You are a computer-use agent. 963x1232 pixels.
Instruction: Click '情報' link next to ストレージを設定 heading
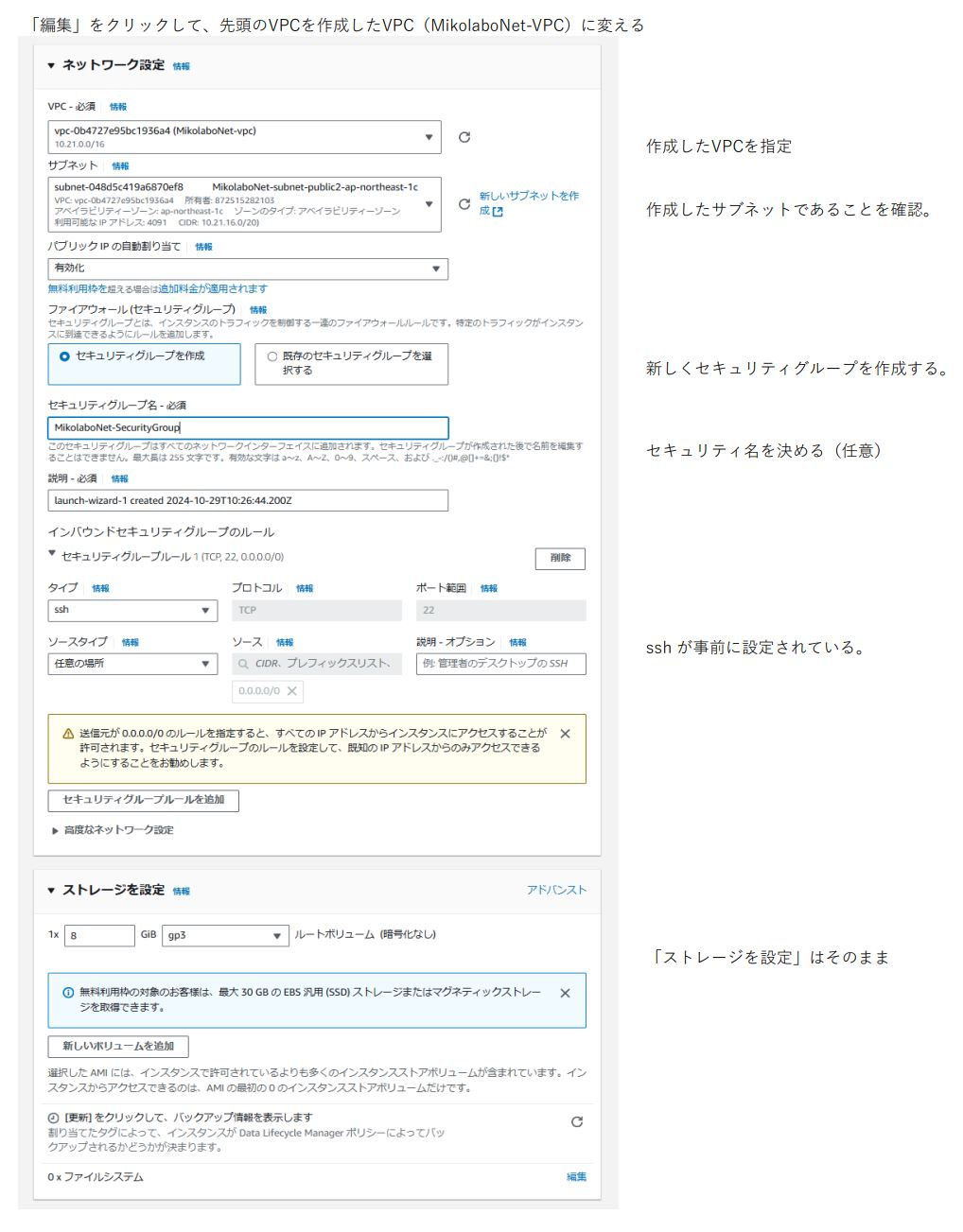point(182,892)
